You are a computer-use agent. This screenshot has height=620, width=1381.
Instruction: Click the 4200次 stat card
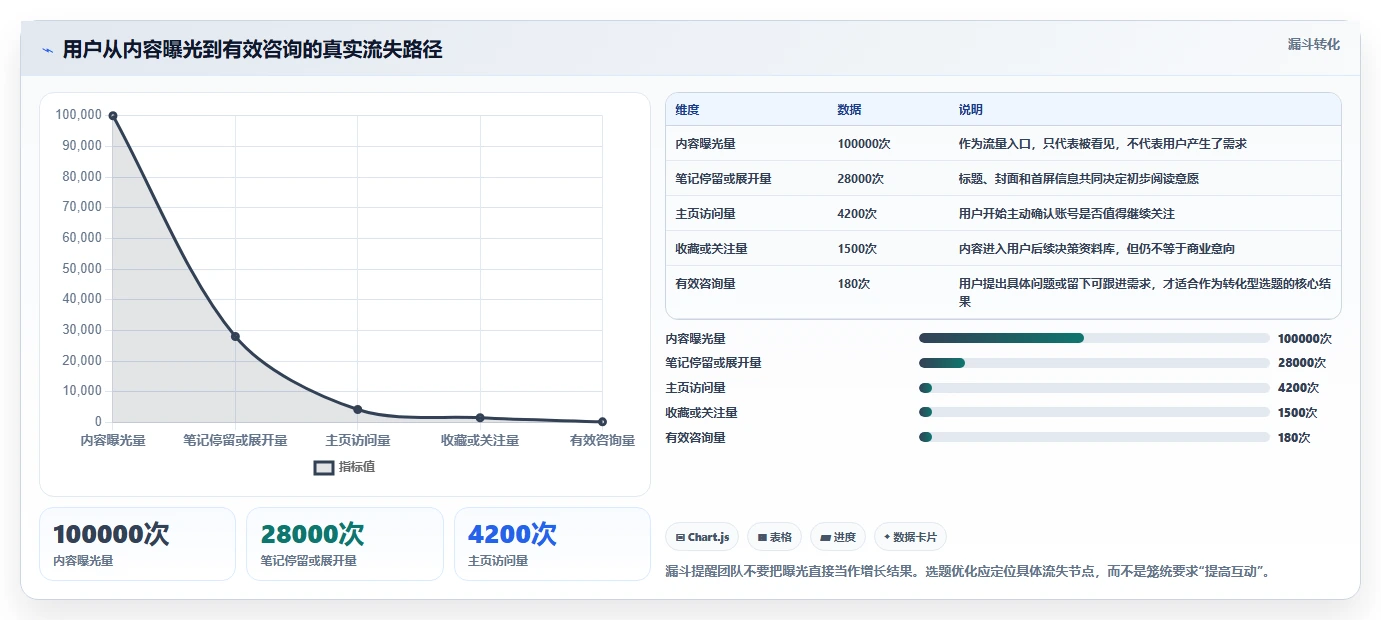tap(552, 544)
